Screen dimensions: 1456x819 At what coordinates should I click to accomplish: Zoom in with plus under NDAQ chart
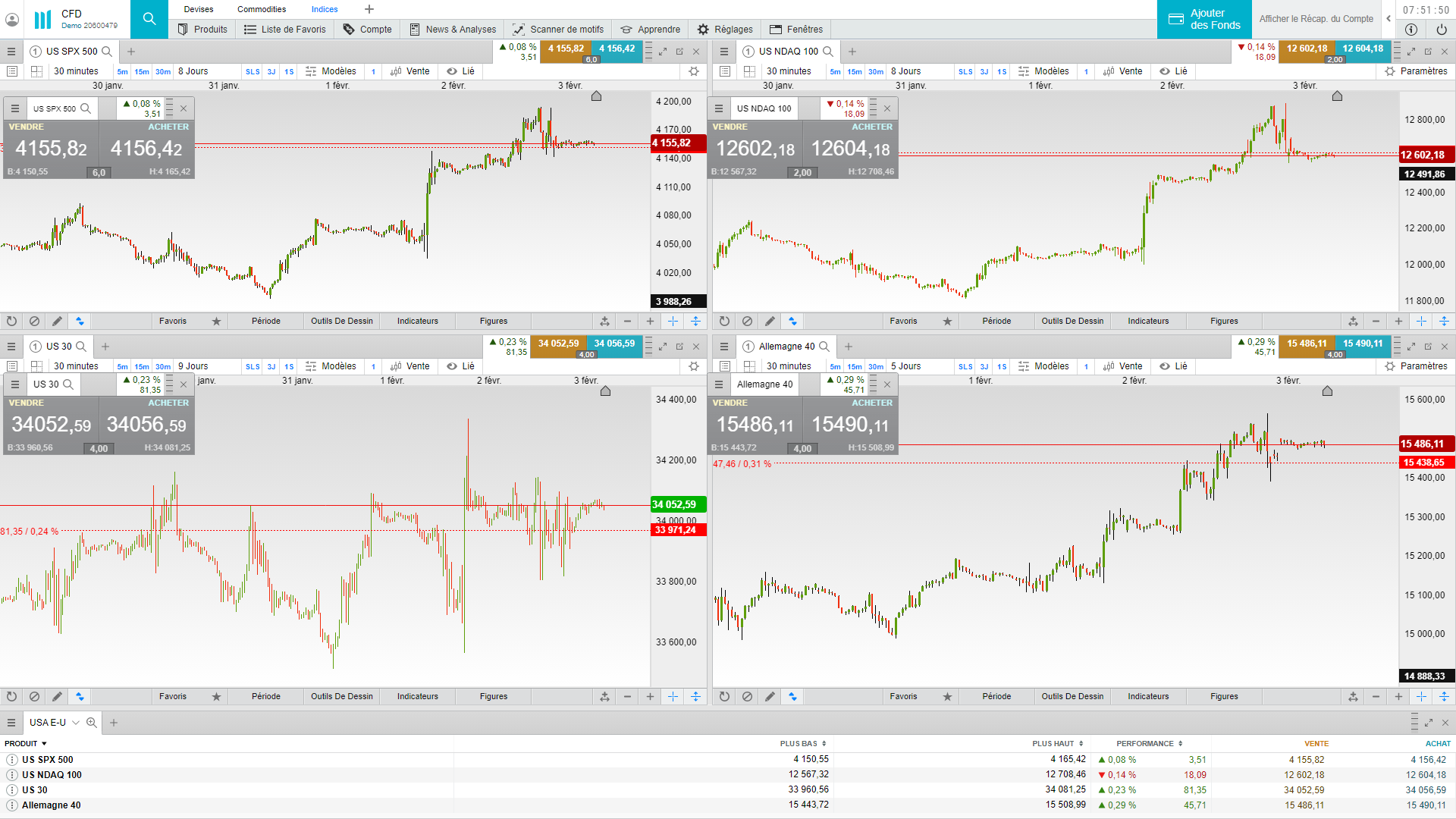1398,321
